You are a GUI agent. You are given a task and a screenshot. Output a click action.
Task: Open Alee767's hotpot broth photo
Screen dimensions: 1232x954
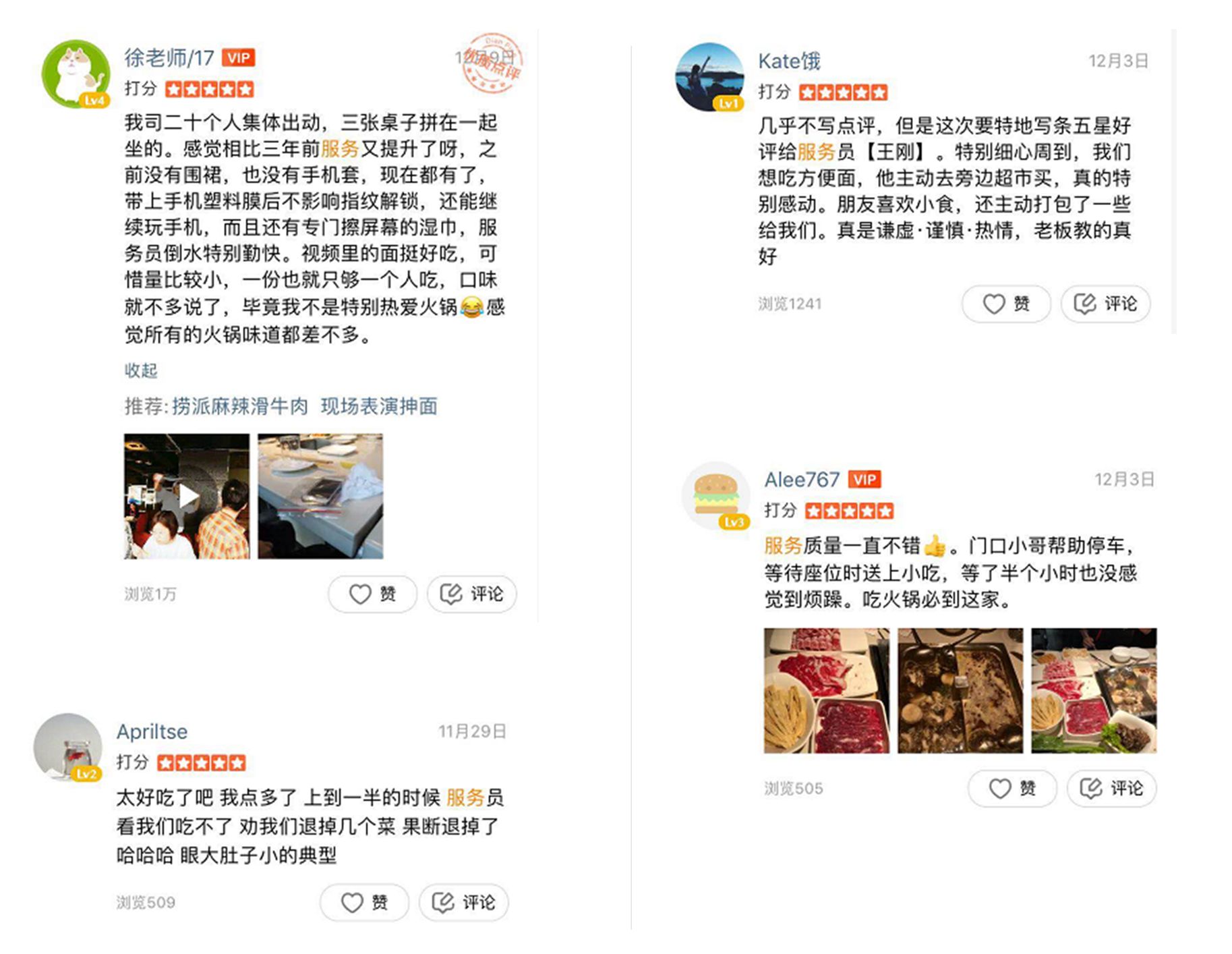pos(960,690)
